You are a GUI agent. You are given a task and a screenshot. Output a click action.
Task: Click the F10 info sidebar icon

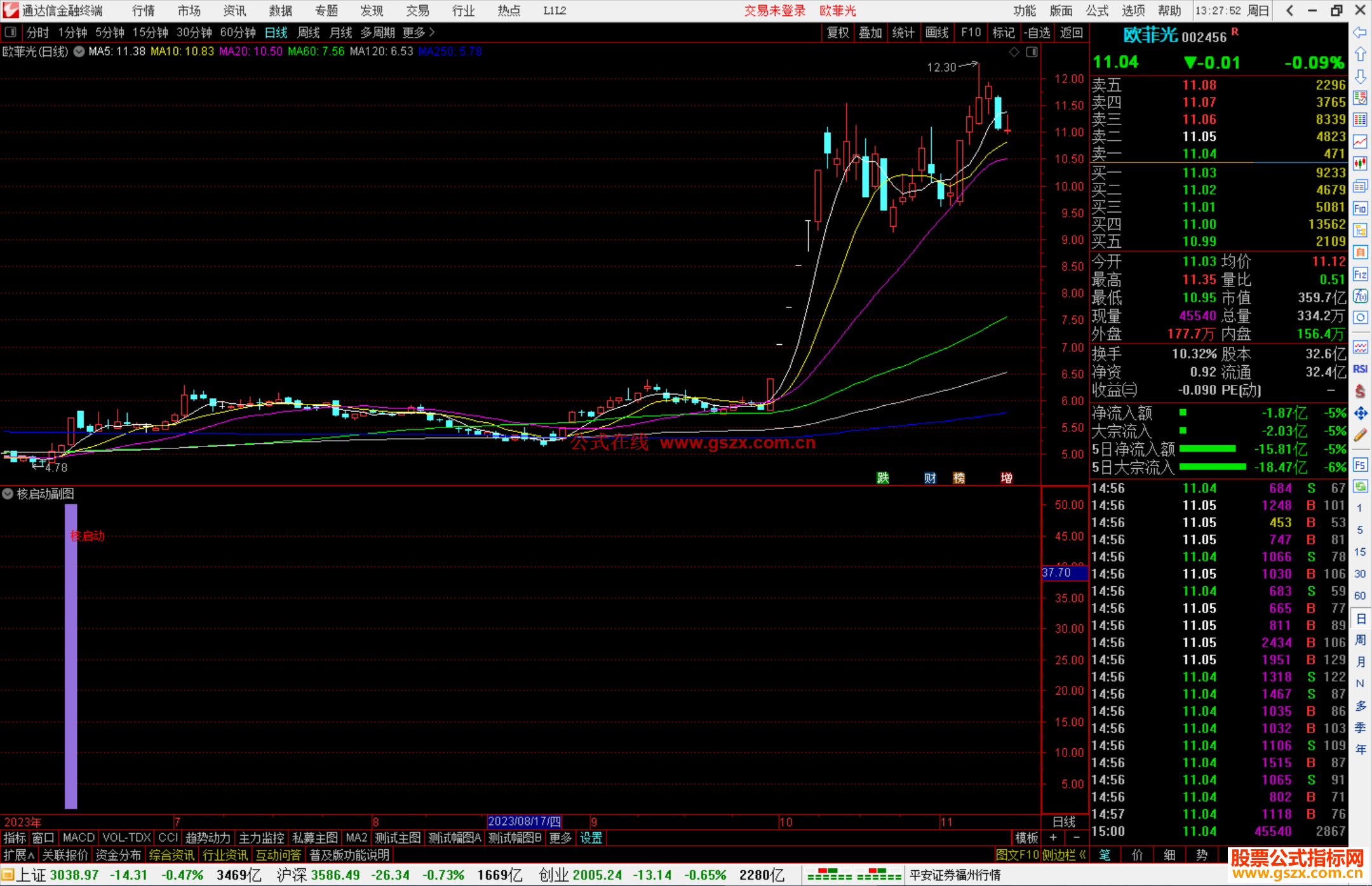pyautogui.click(x=1360, y=209)
